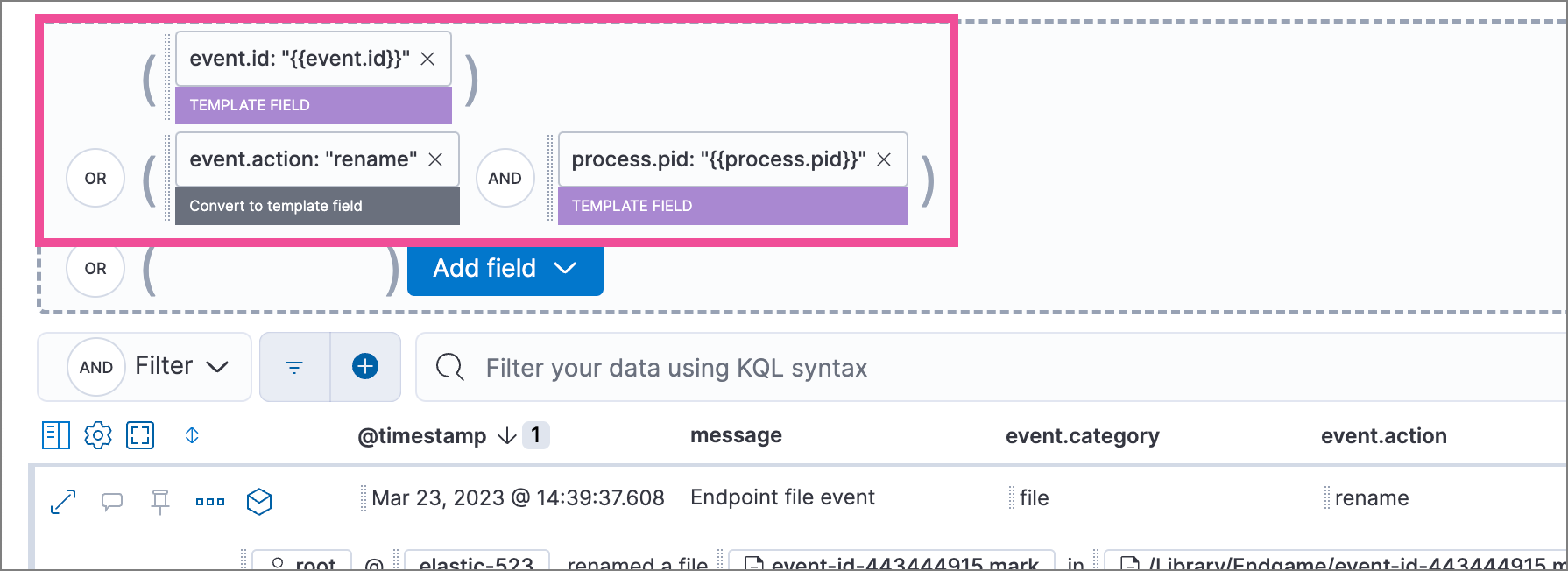The image size is (1568, 571).
Task: Toggle the AND operator between filters
Action: tap(505, 178)
